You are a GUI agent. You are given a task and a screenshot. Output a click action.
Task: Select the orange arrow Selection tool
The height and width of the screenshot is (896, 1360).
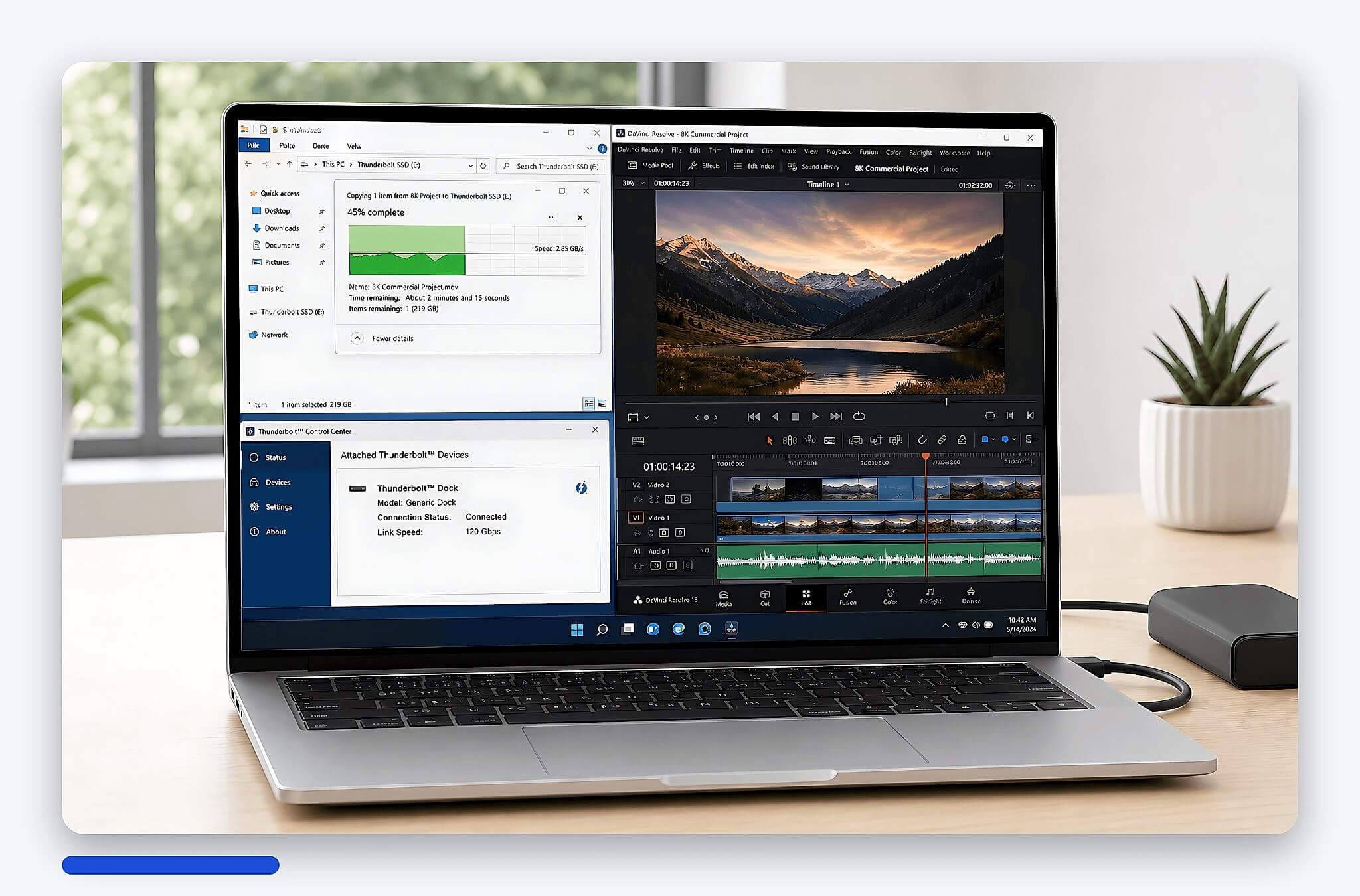coord(770,440)
